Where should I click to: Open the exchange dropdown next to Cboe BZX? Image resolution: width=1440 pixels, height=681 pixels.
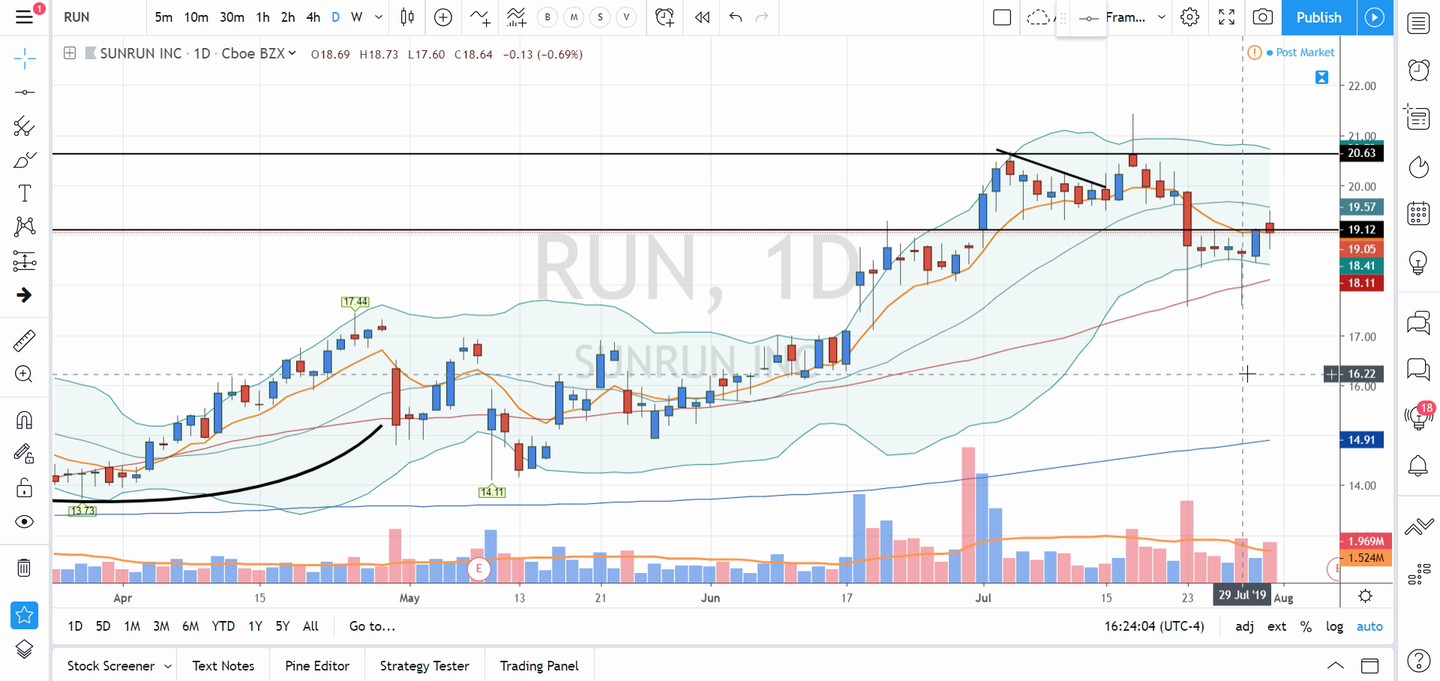292,54
